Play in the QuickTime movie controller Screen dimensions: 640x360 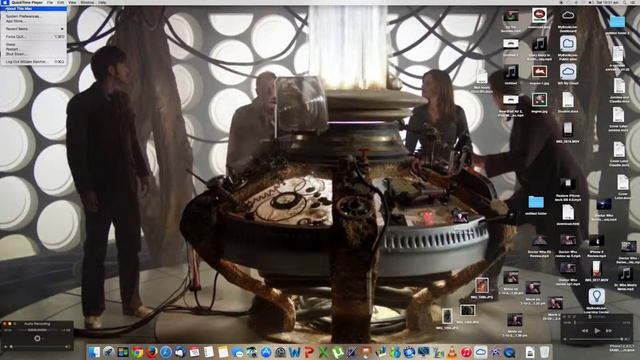(x=597, y=331)
